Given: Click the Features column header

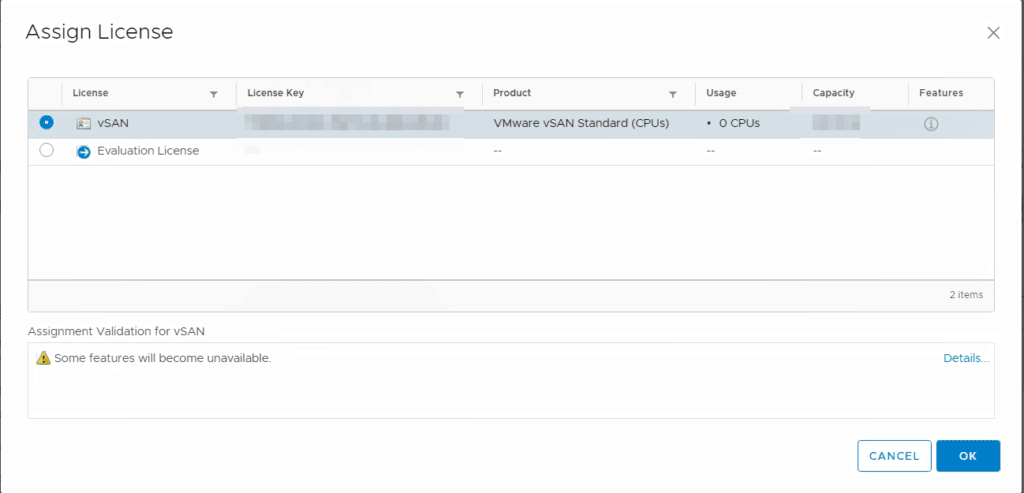Looking at the screenshot, I should (941, 93).
